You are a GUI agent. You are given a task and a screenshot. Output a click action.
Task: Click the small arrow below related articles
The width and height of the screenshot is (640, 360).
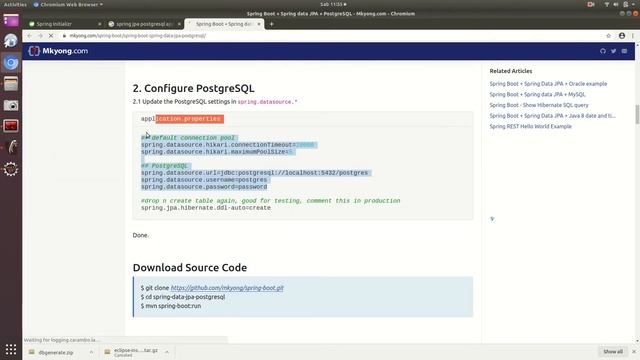pos(492,219)
